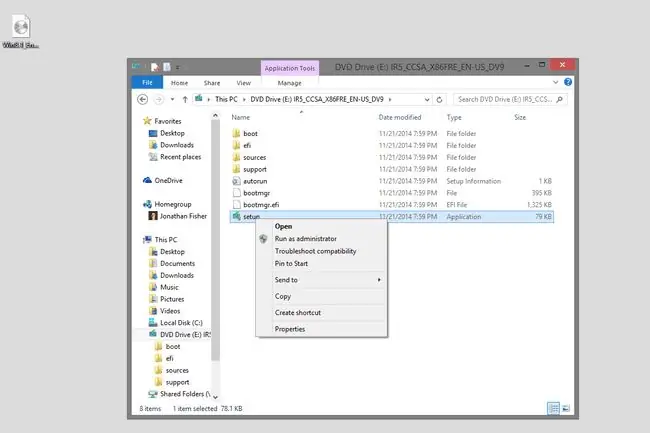
Task: Expand the breadcrumb arrow after This PC
Action: pos(244,99)
